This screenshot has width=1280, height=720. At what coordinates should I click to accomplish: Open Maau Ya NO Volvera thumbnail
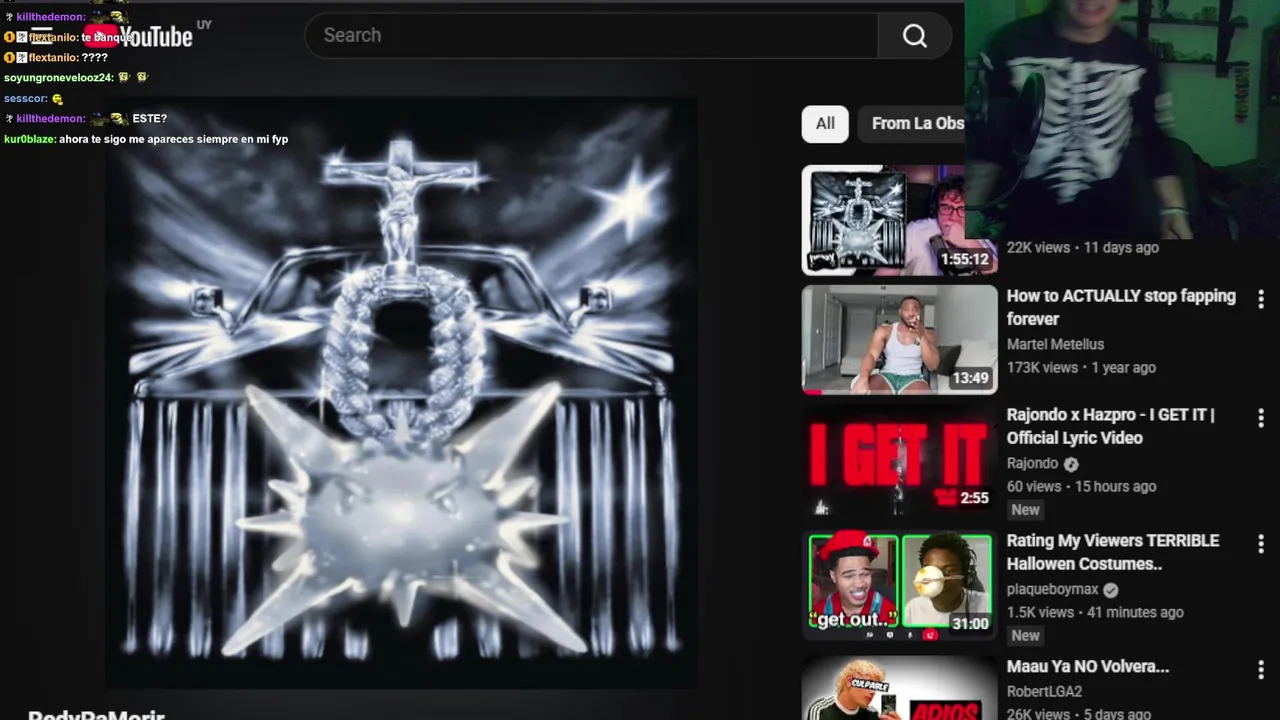899,688
